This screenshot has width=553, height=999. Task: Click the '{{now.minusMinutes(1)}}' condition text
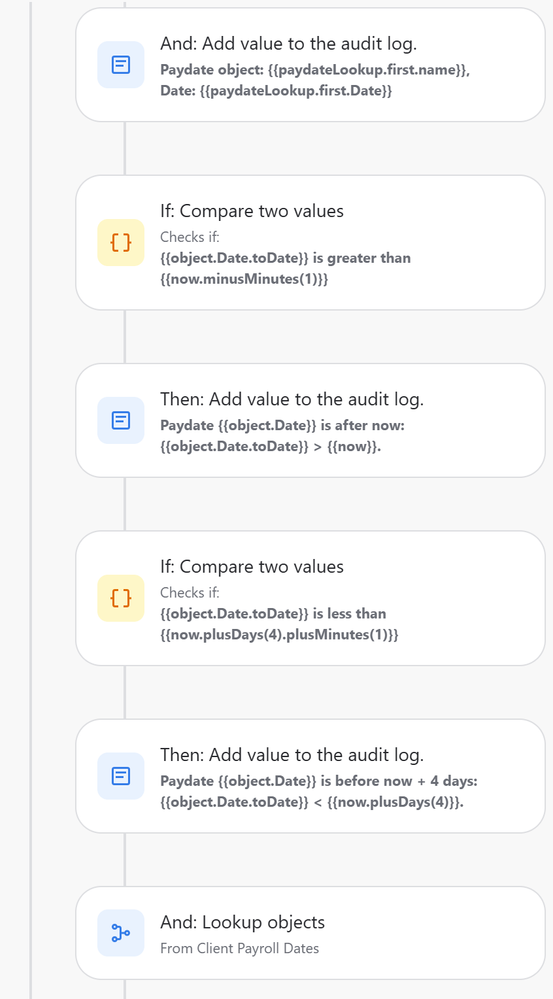pyautogui.click(x=244, y=279)
